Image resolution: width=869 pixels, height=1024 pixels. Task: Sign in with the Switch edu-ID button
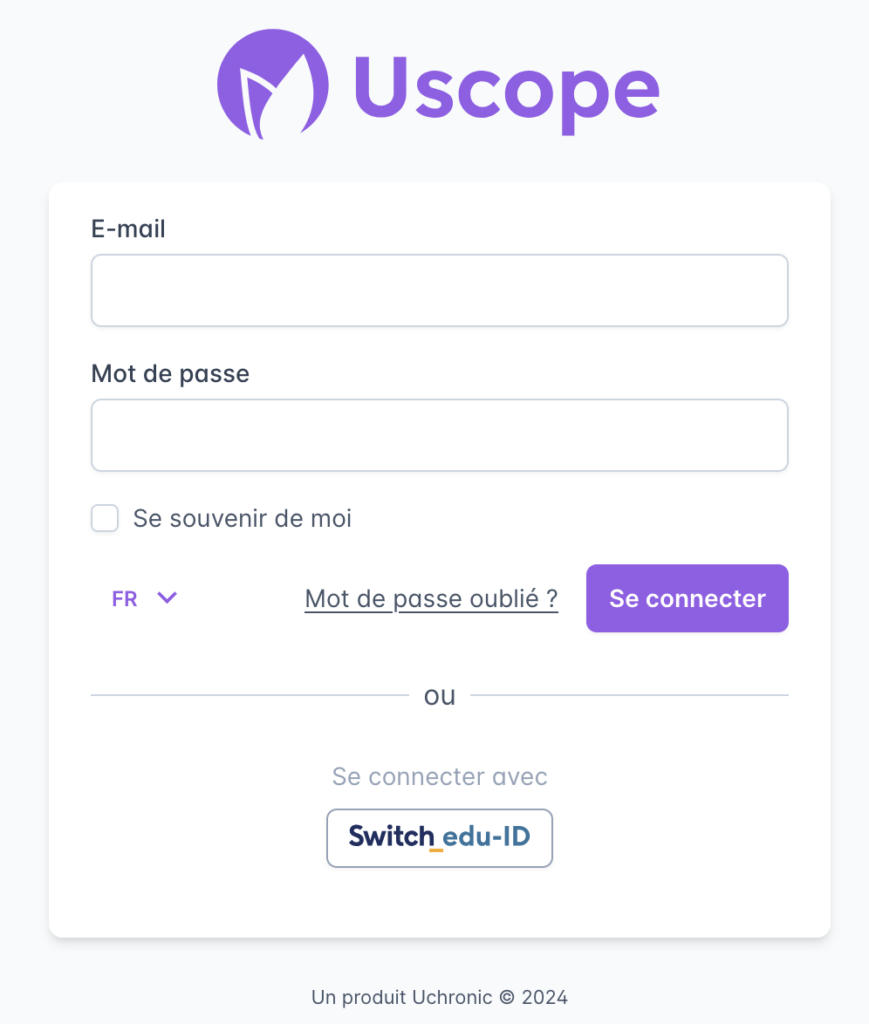tap(439, 837)
